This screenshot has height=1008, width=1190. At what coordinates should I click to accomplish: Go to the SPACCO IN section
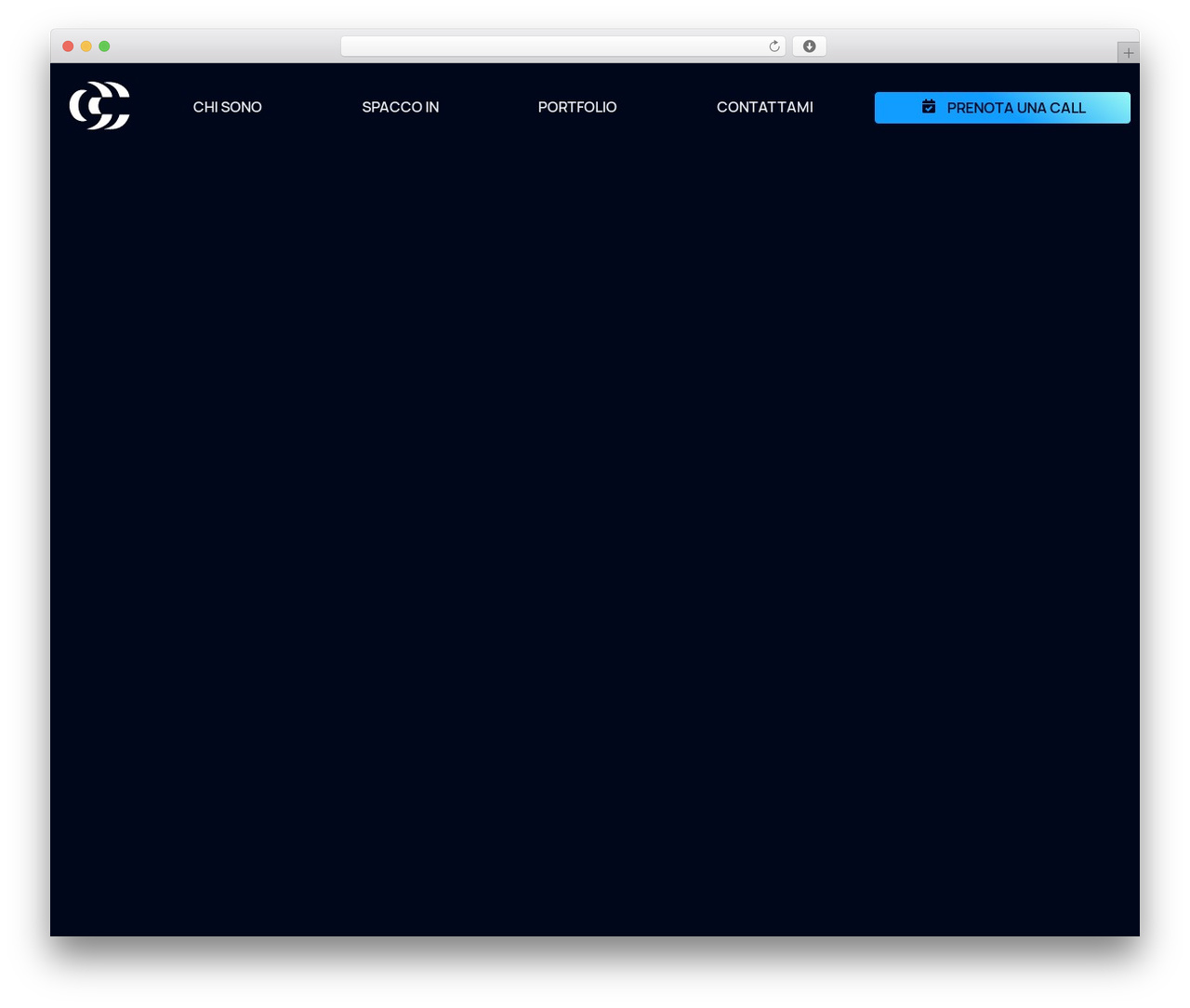tap(401, 107)
